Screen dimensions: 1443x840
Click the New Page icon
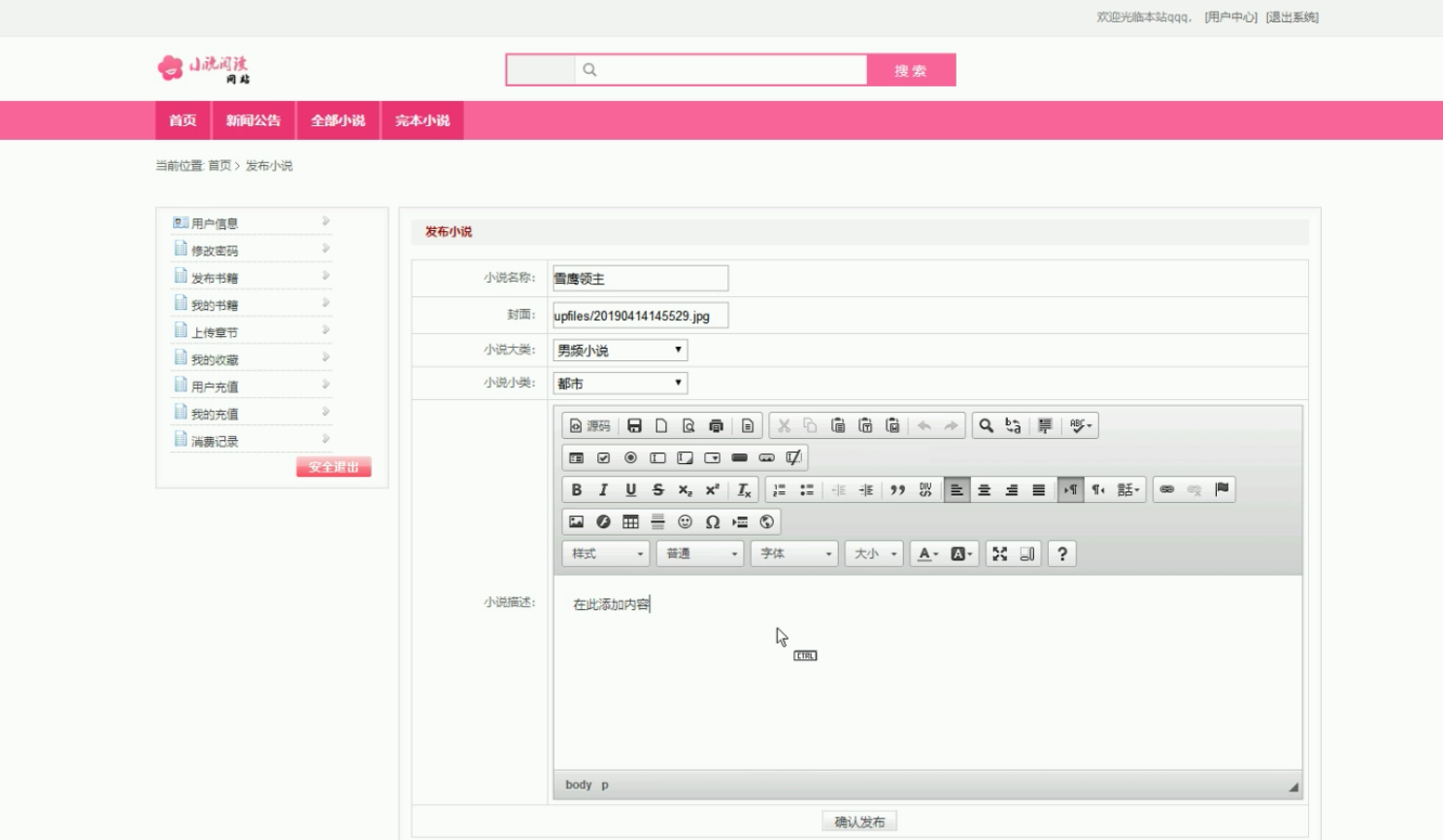661,425
